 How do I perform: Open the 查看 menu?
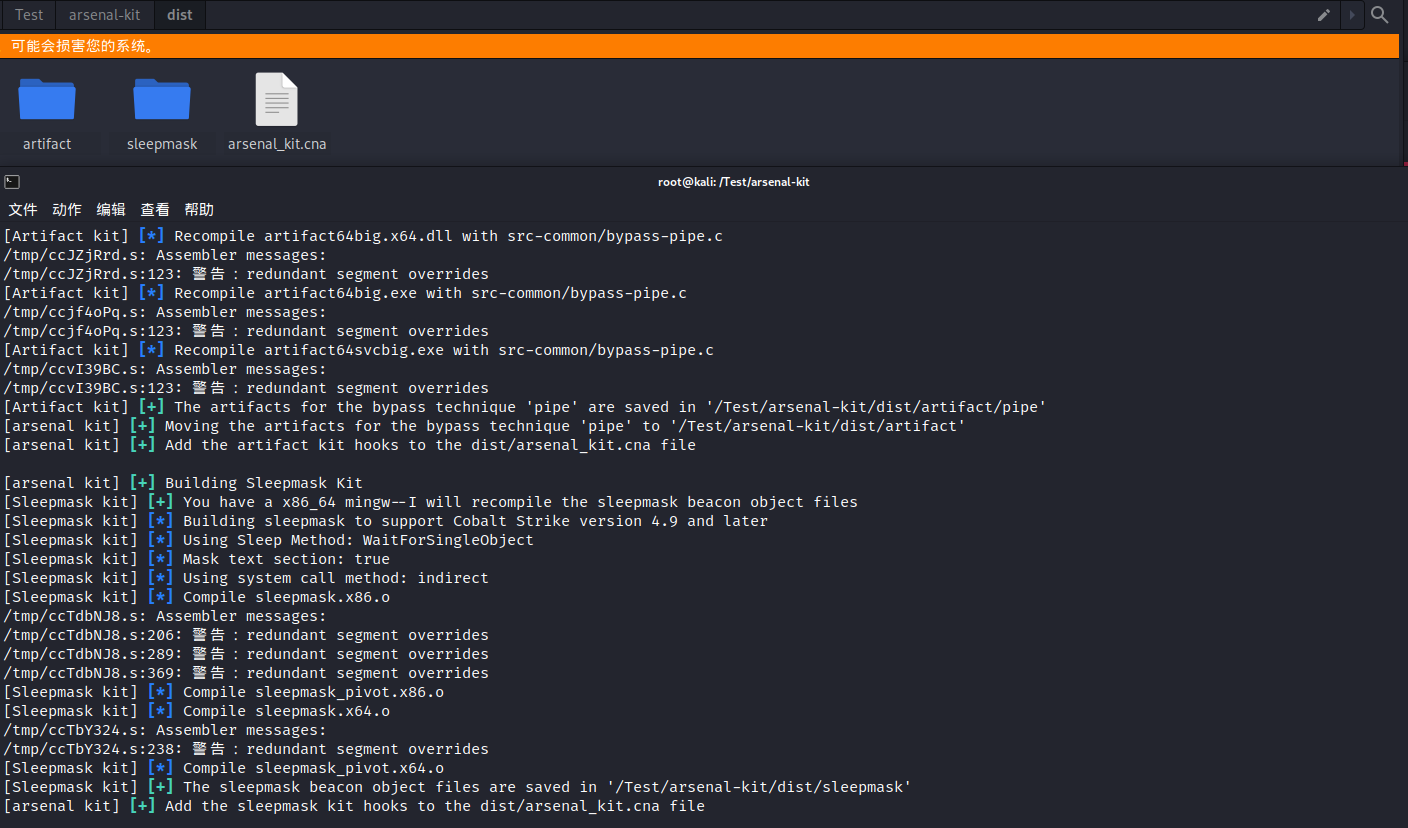(x=155, y=209)
